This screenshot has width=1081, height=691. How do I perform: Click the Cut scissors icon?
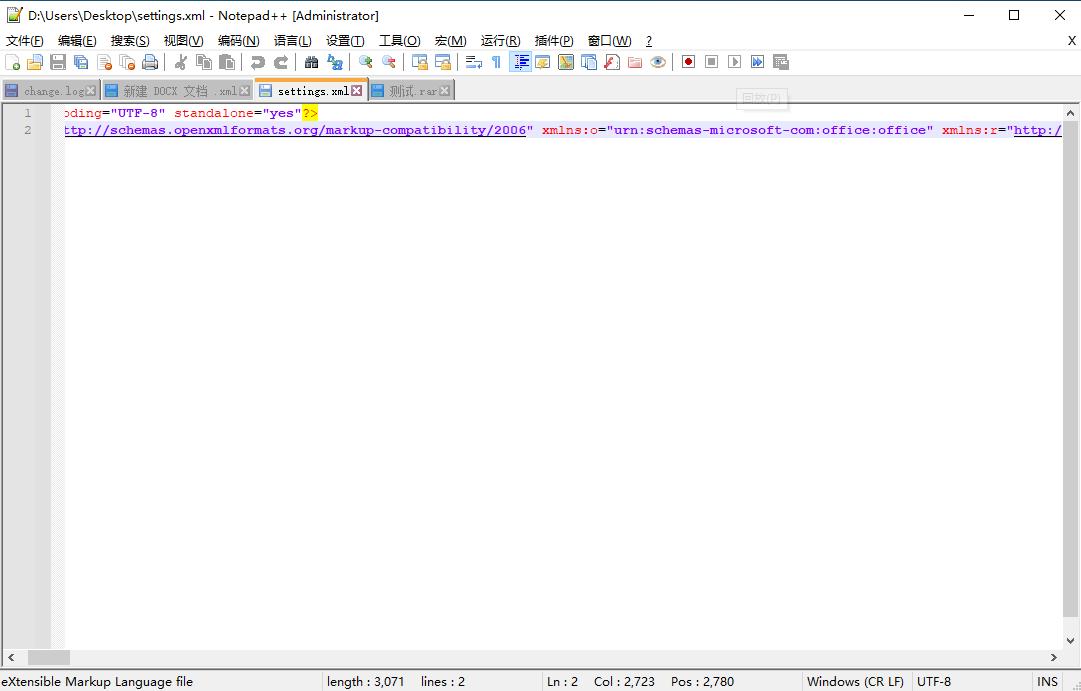181,62
